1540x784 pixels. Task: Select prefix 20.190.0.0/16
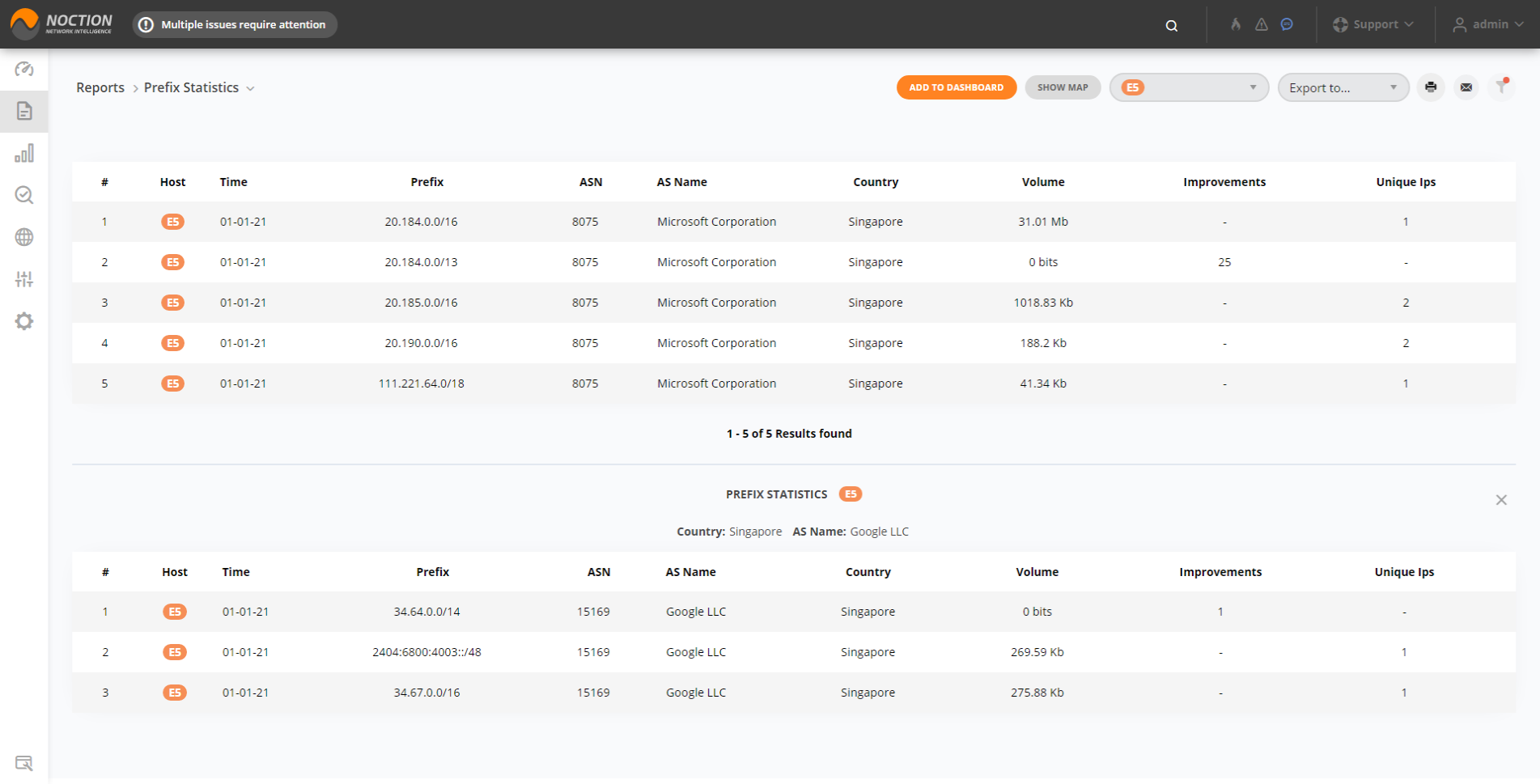click(421, 343)
